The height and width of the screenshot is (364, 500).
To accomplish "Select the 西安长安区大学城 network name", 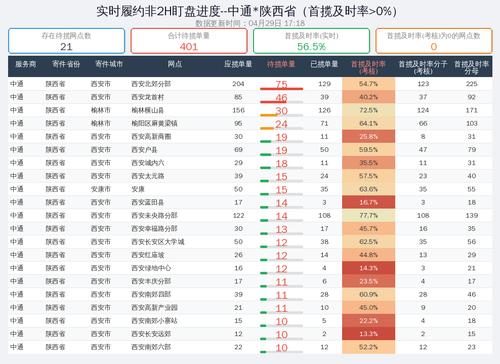I will point(158,242).
